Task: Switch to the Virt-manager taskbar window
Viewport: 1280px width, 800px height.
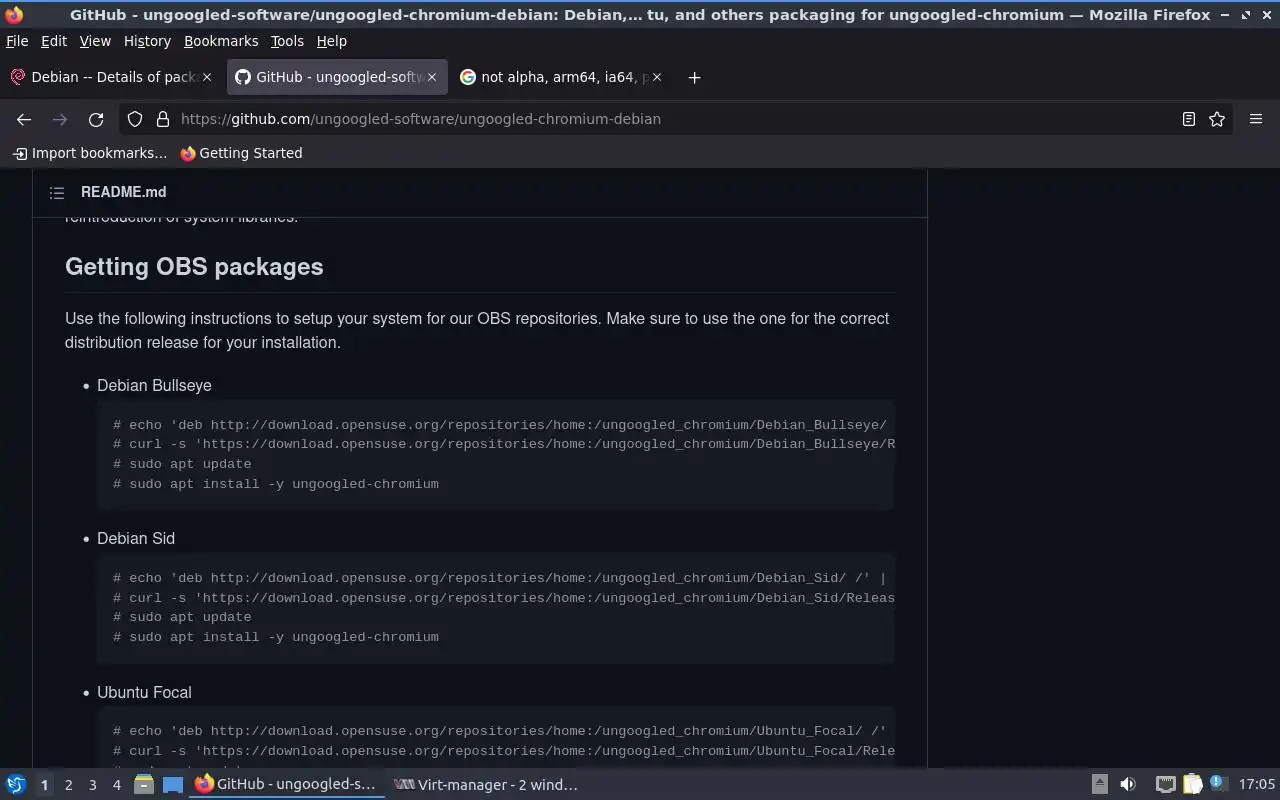Action: click(x=487, y=785)
